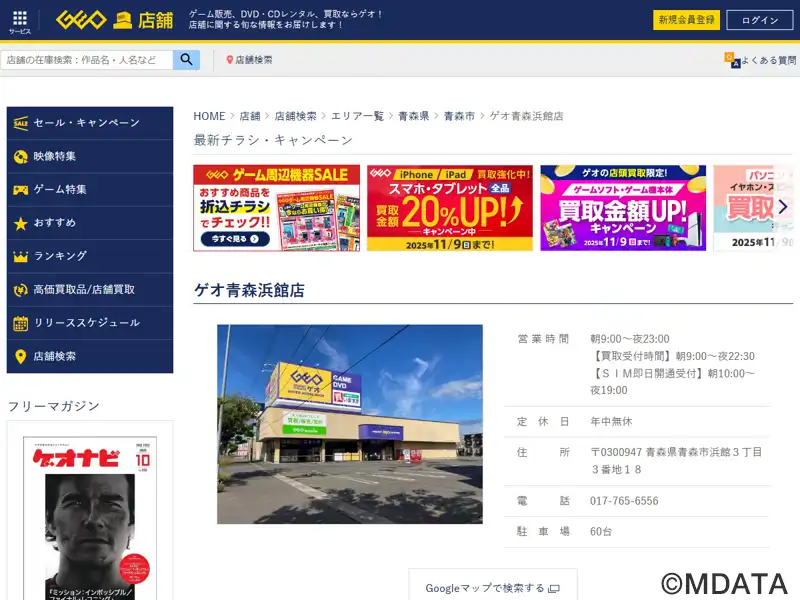Click the 店舗 header title text
800x600 pixels.
point(156,21)
